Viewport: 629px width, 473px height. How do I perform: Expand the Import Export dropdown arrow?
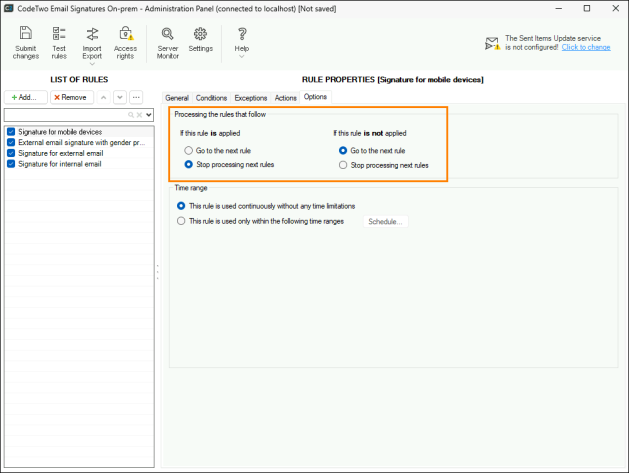(x=92, y=64)
